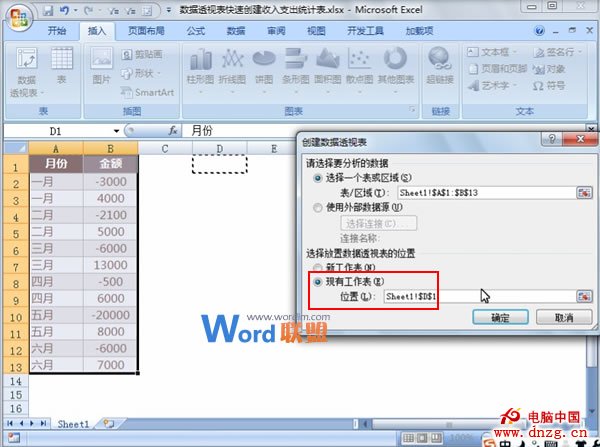Click the fx insert function icon
The image size is (600, 447).
(x=173, y=131)
